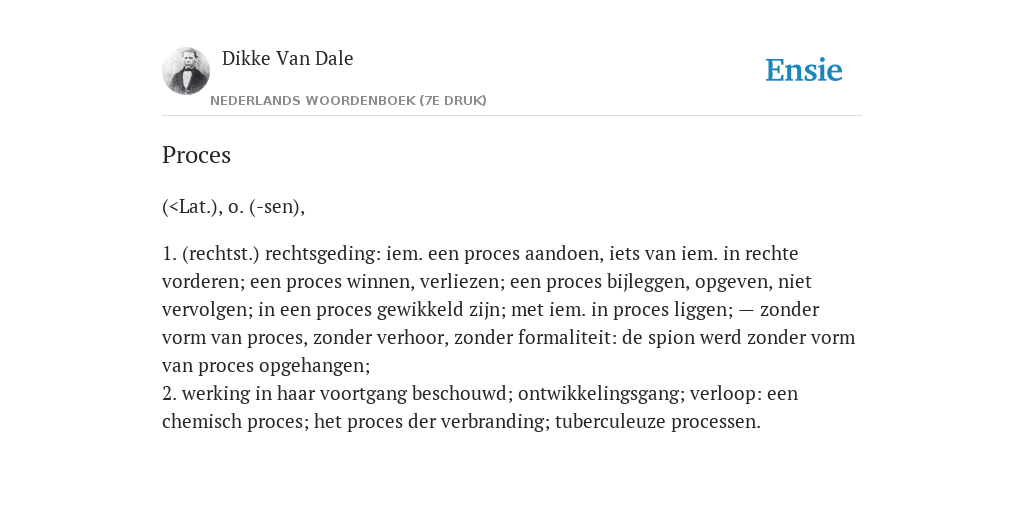
Task: Click the author name Dikke Van Dale
Action: 287,58
